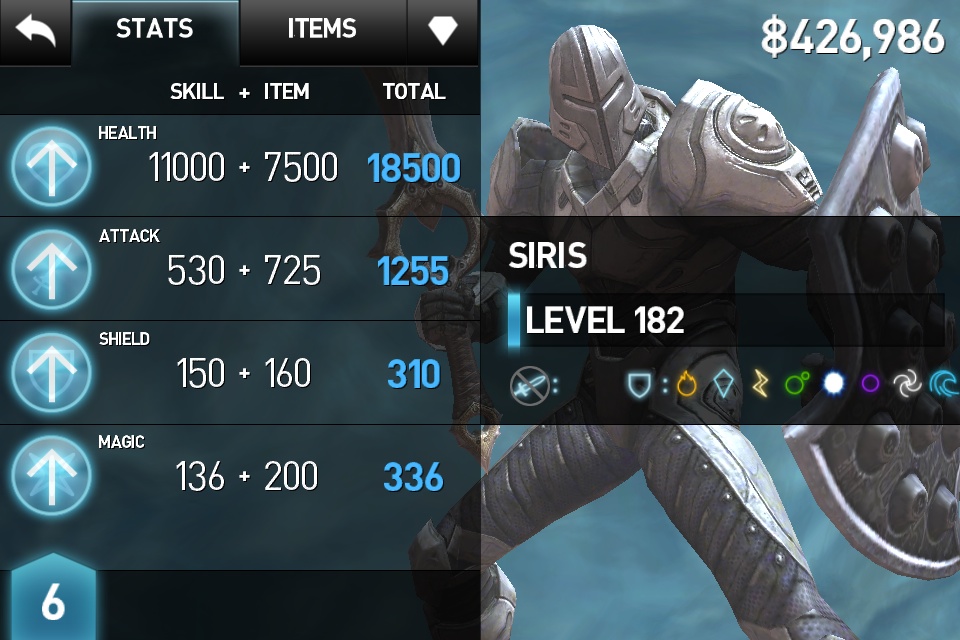This screenshot has height=640, width=960.
Task: Switch to the STATS tab
Action: 155,30
